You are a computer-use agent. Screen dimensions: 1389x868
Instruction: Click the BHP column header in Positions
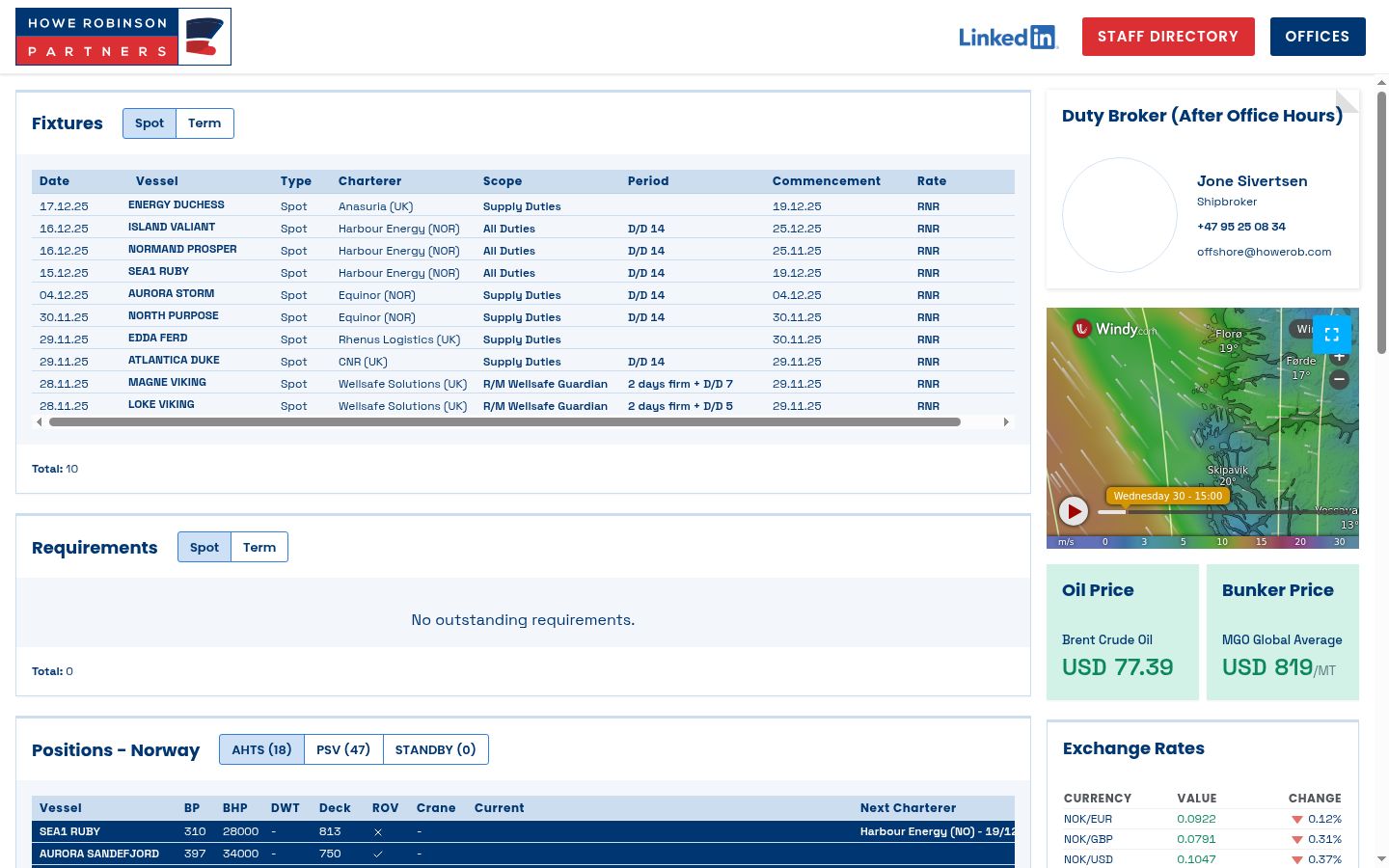pyautogui.click(x=235, y=808)
